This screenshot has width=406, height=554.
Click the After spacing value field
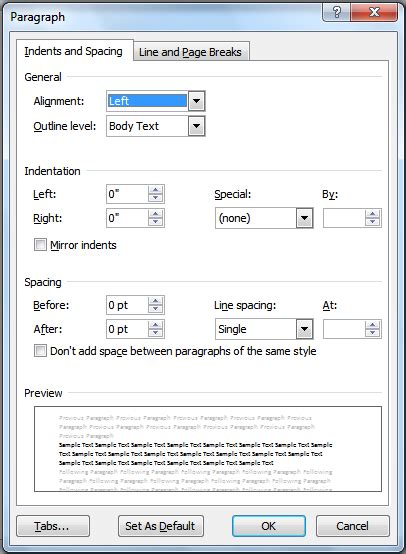coord(127,329)
